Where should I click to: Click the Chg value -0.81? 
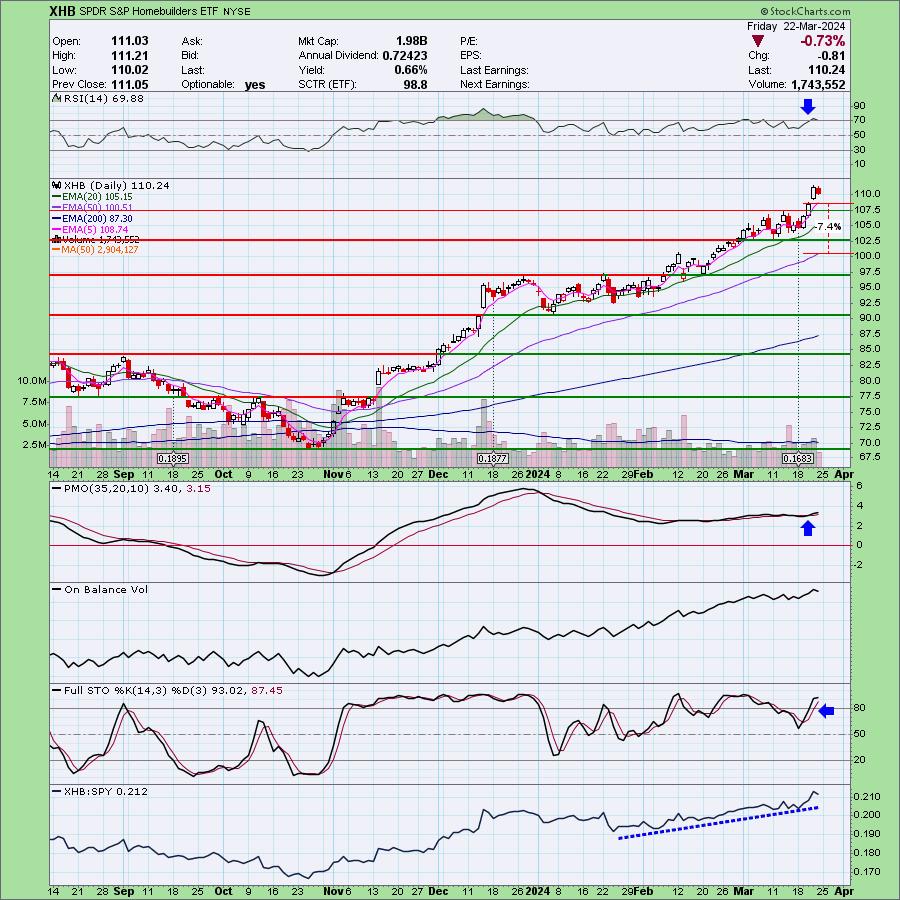tap(832, 56)
